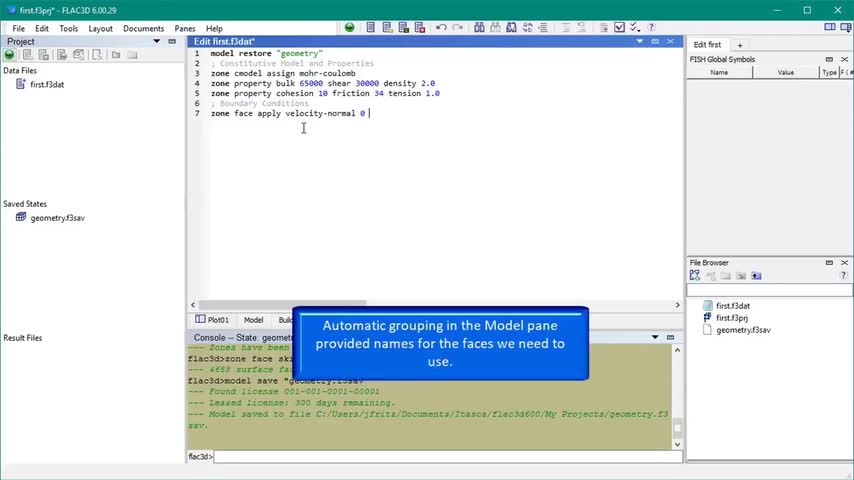The height and width of the screenshot is (480, 854).
Task: Open the Tools menu
Action: coord(69,28)
